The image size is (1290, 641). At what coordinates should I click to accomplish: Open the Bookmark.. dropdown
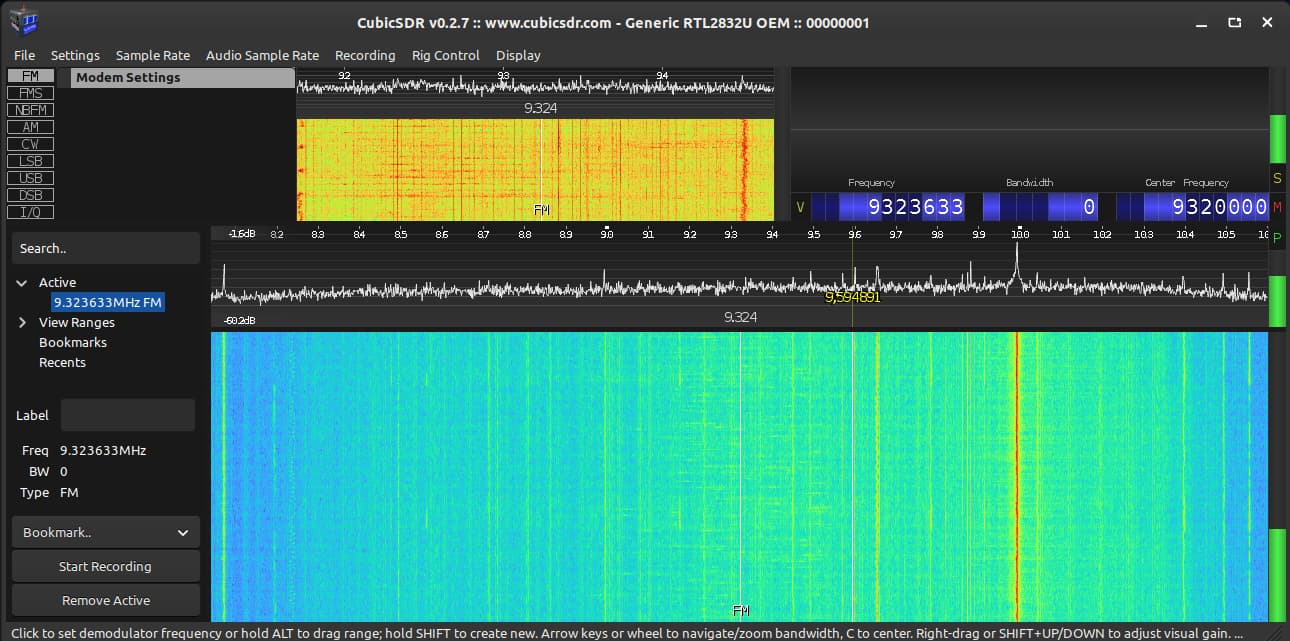106,533
